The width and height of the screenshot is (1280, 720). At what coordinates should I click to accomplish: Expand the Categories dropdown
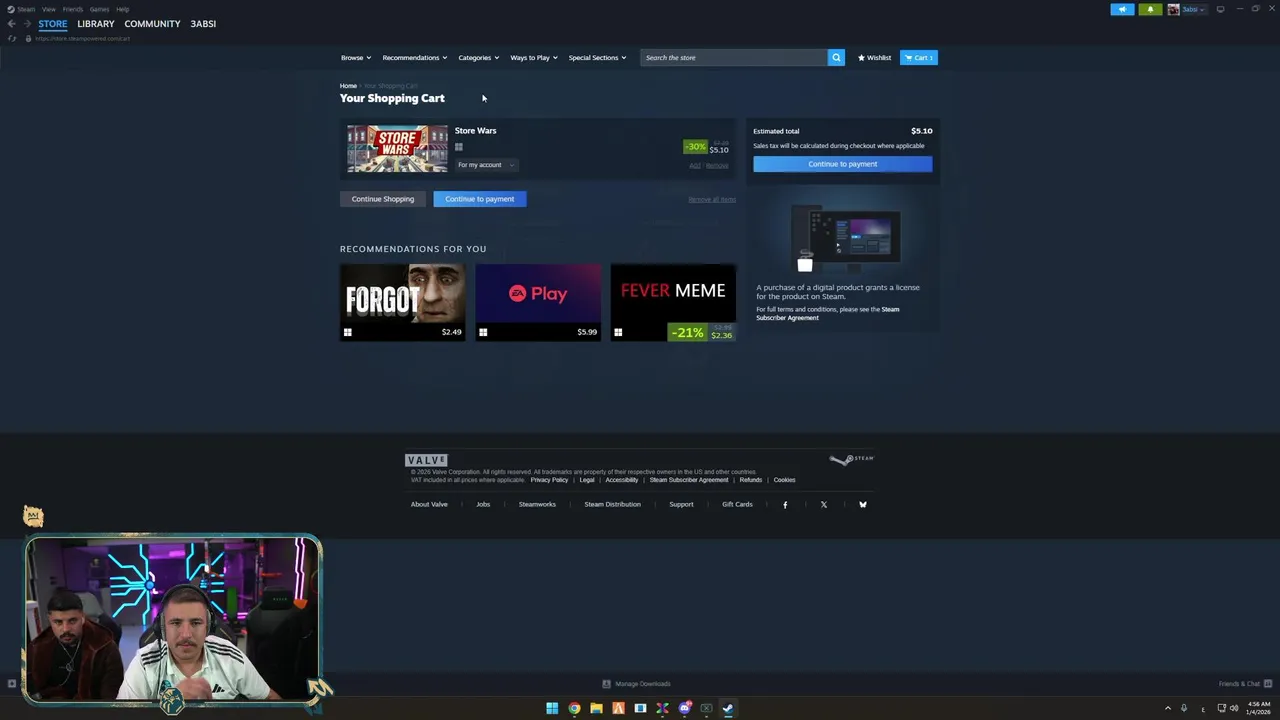click(479, 58)
